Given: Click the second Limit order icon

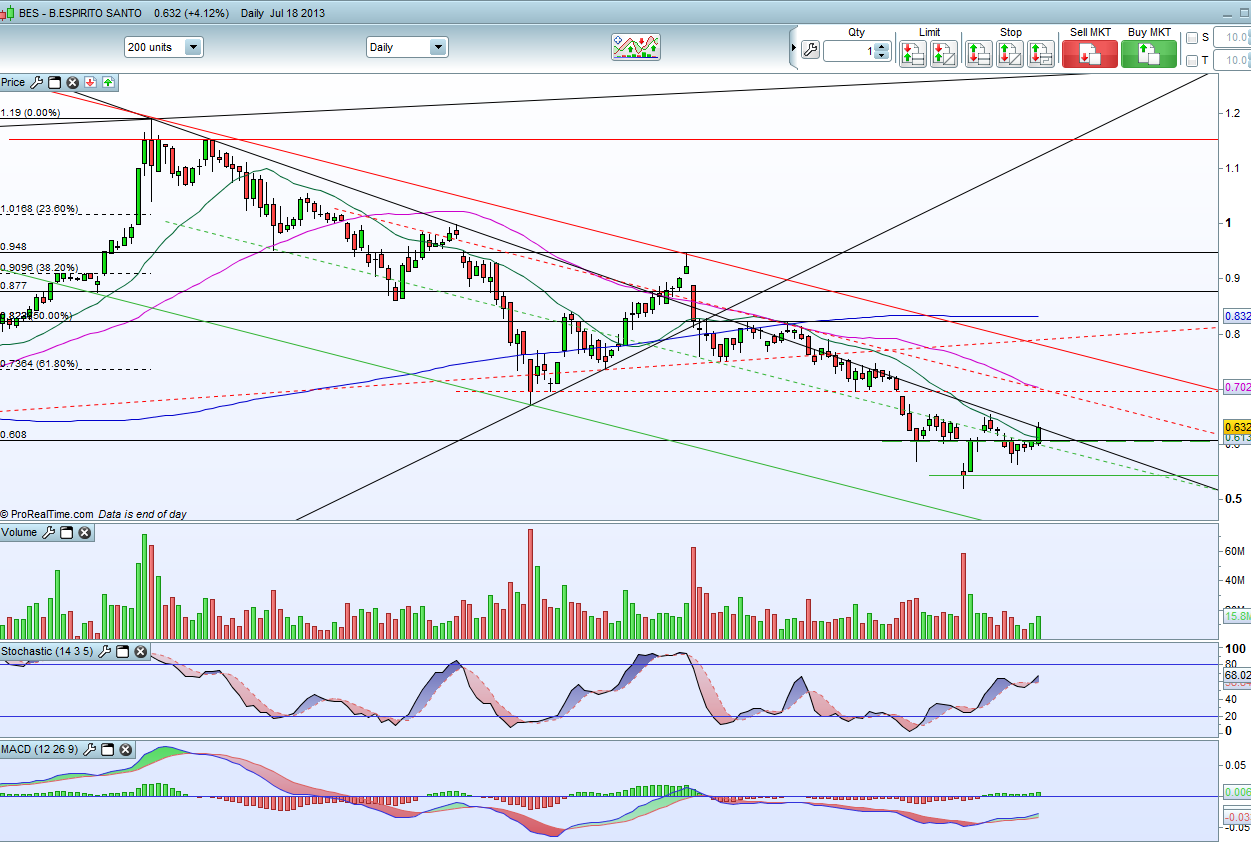Looking at the screenshot, I should [x=943, y=53].
